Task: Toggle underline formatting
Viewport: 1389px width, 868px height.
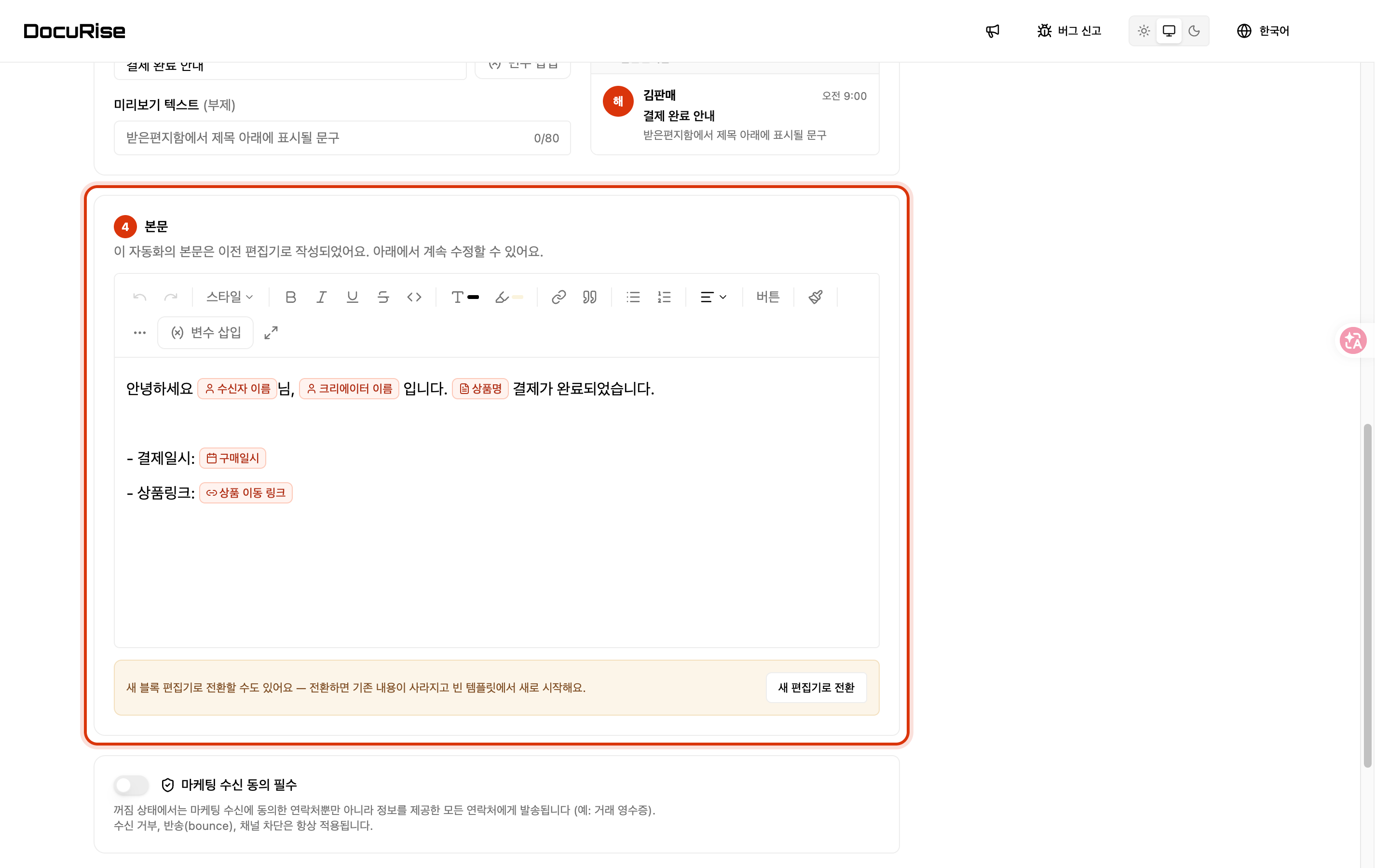Action: pyautogui.click(x=353, y=297)
